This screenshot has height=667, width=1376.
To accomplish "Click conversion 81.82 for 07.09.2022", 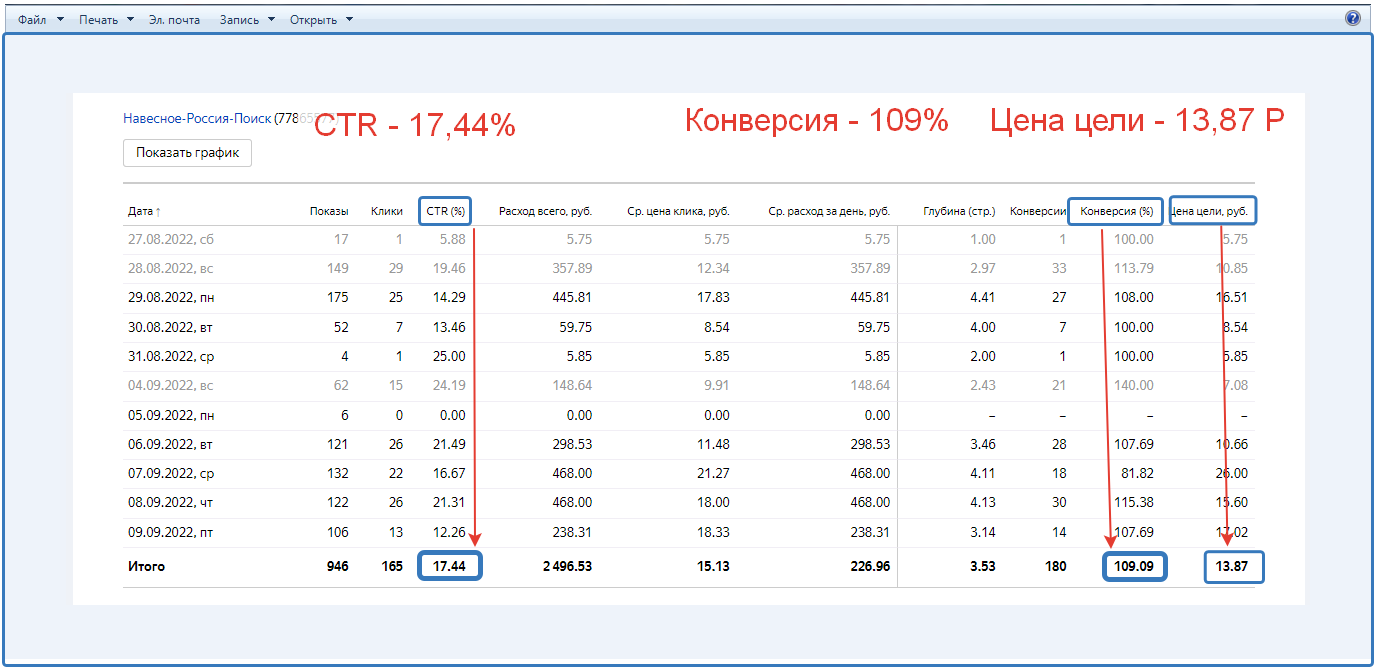I will (1138, 474).
